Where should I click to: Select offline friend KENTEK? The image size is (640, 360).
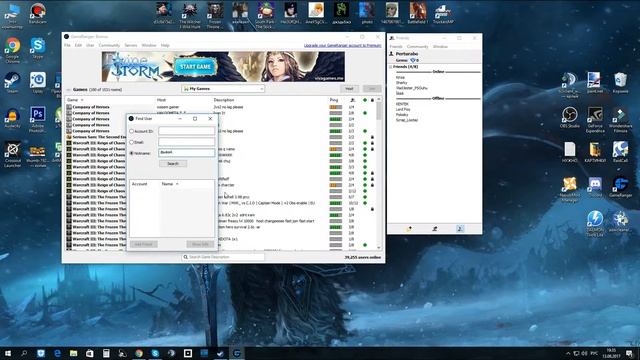point(402,104)
